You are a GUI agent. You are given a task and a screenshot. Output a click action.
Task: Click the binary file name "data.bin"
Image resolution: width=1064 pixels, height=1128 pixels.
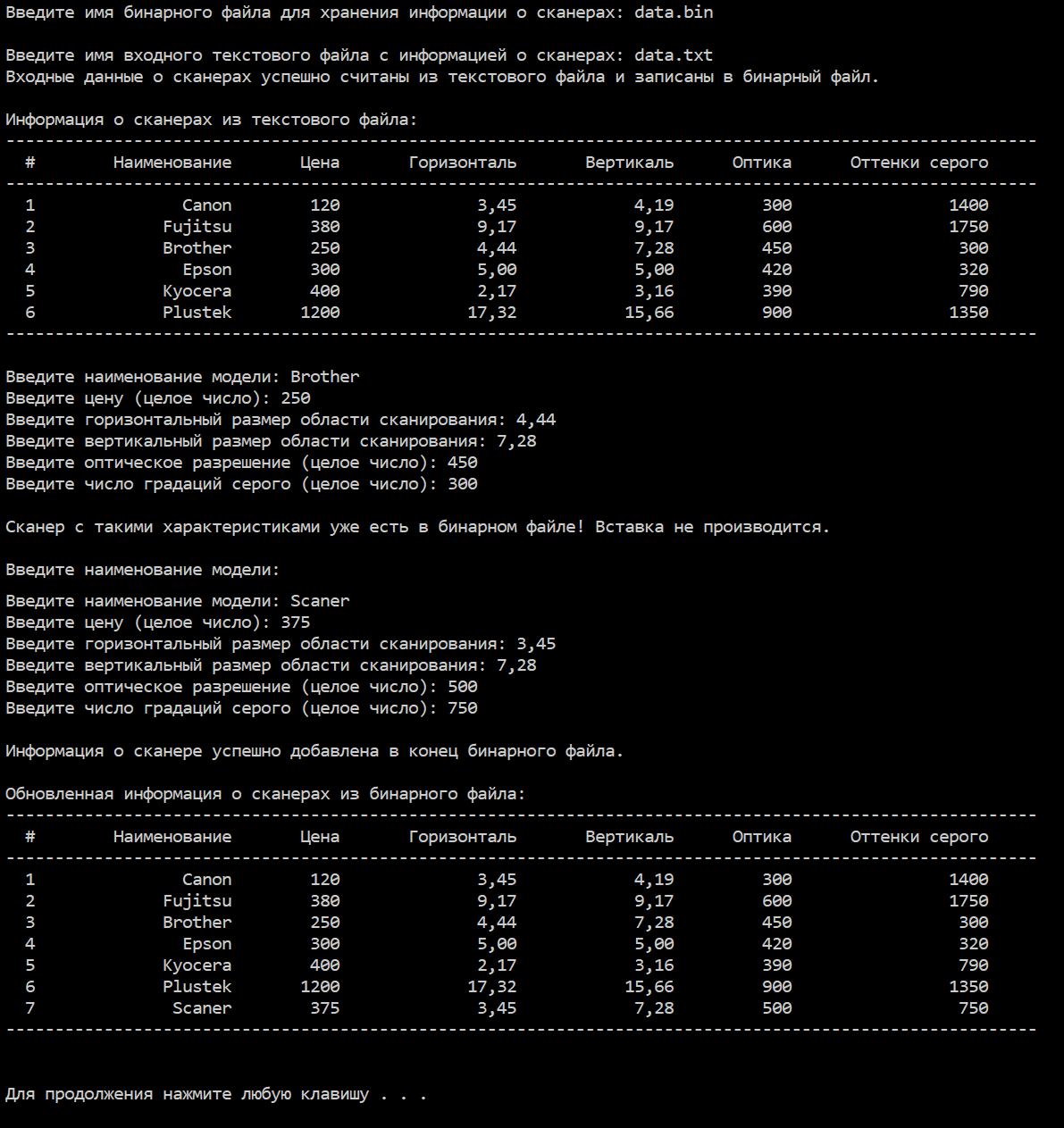(674, 13)
